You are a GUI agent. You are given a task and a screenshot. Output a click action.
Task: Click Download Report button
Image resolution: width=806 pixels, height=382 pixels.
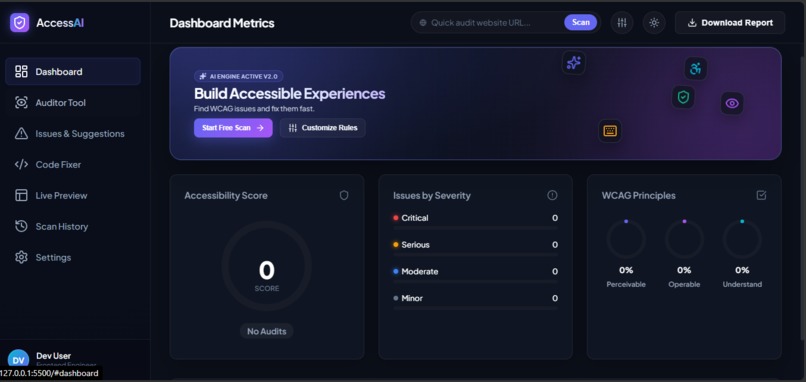730,23
